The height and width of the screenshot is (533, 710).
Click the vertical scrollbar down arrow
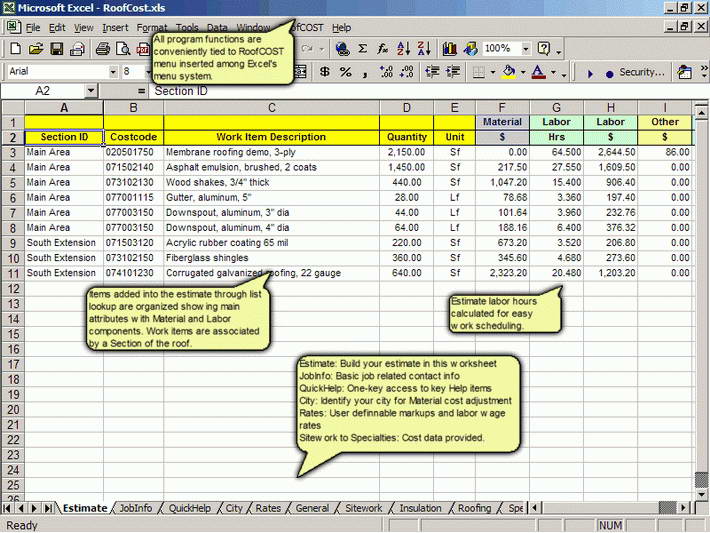coord(701,494)
